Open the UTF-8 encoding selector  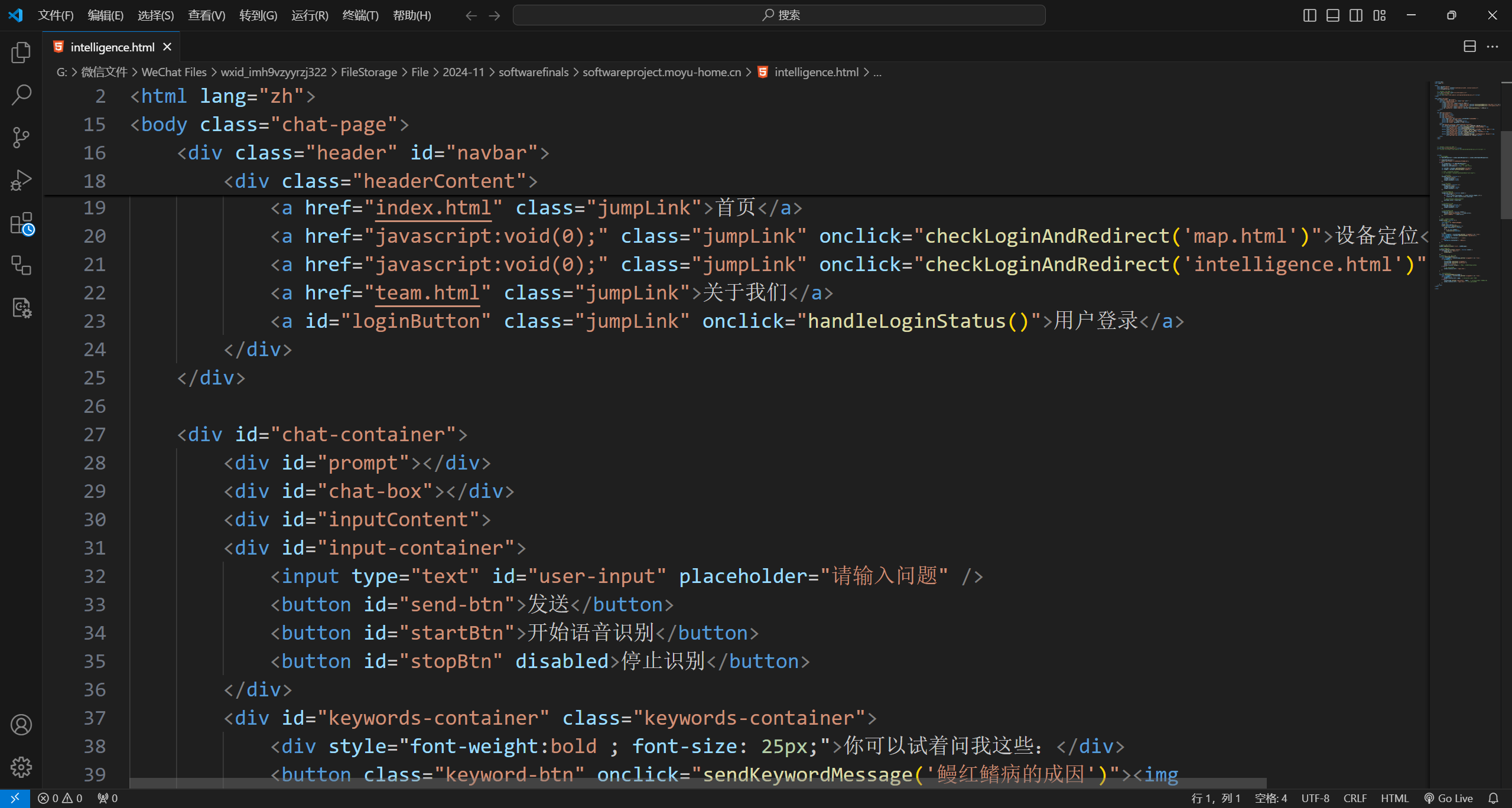coord(1315,799)
